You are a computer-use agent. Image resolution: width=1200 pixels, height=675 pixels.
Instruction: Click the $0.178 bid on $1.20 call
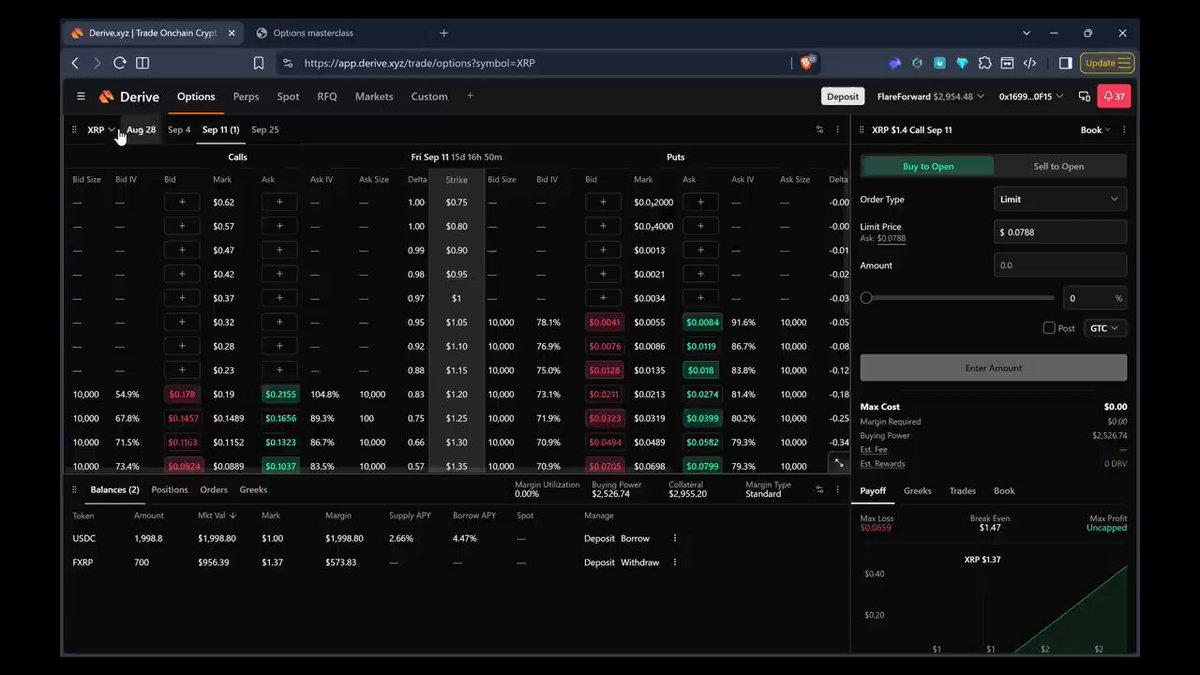pos(182,394)
